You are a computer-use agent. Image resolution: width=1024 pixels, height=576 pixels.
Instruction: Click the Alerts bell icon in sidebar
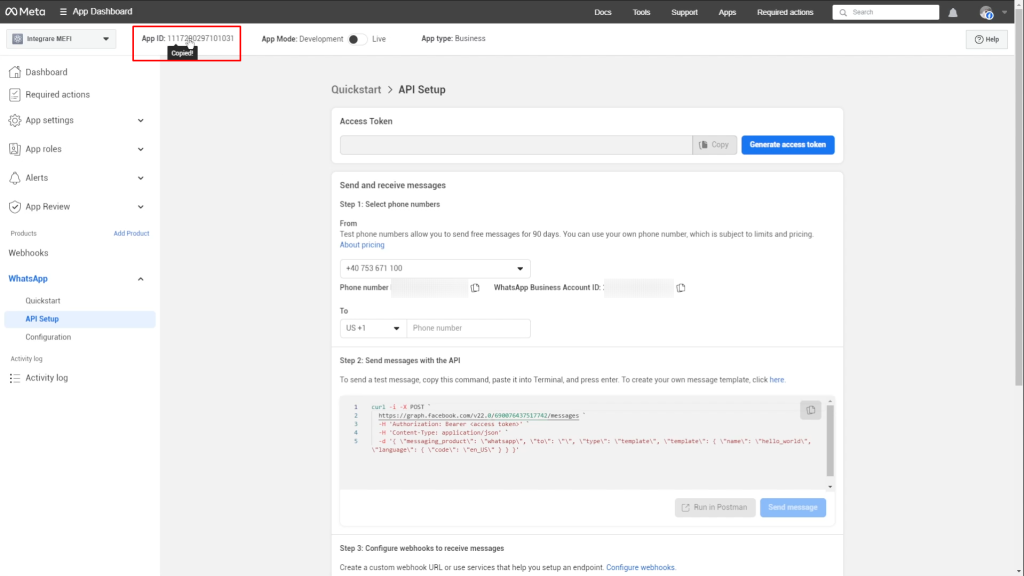14,178
